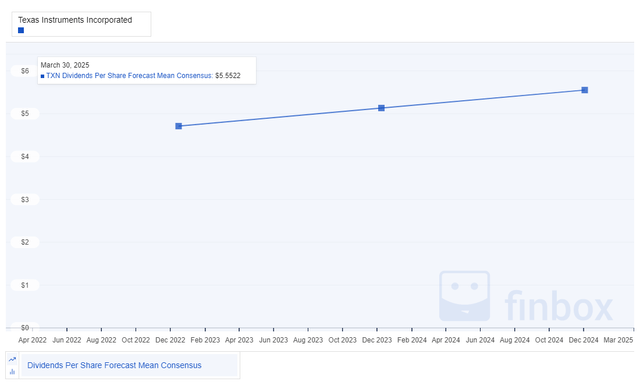Click the $6 y-axis label
640x385 pixels.
25,71
